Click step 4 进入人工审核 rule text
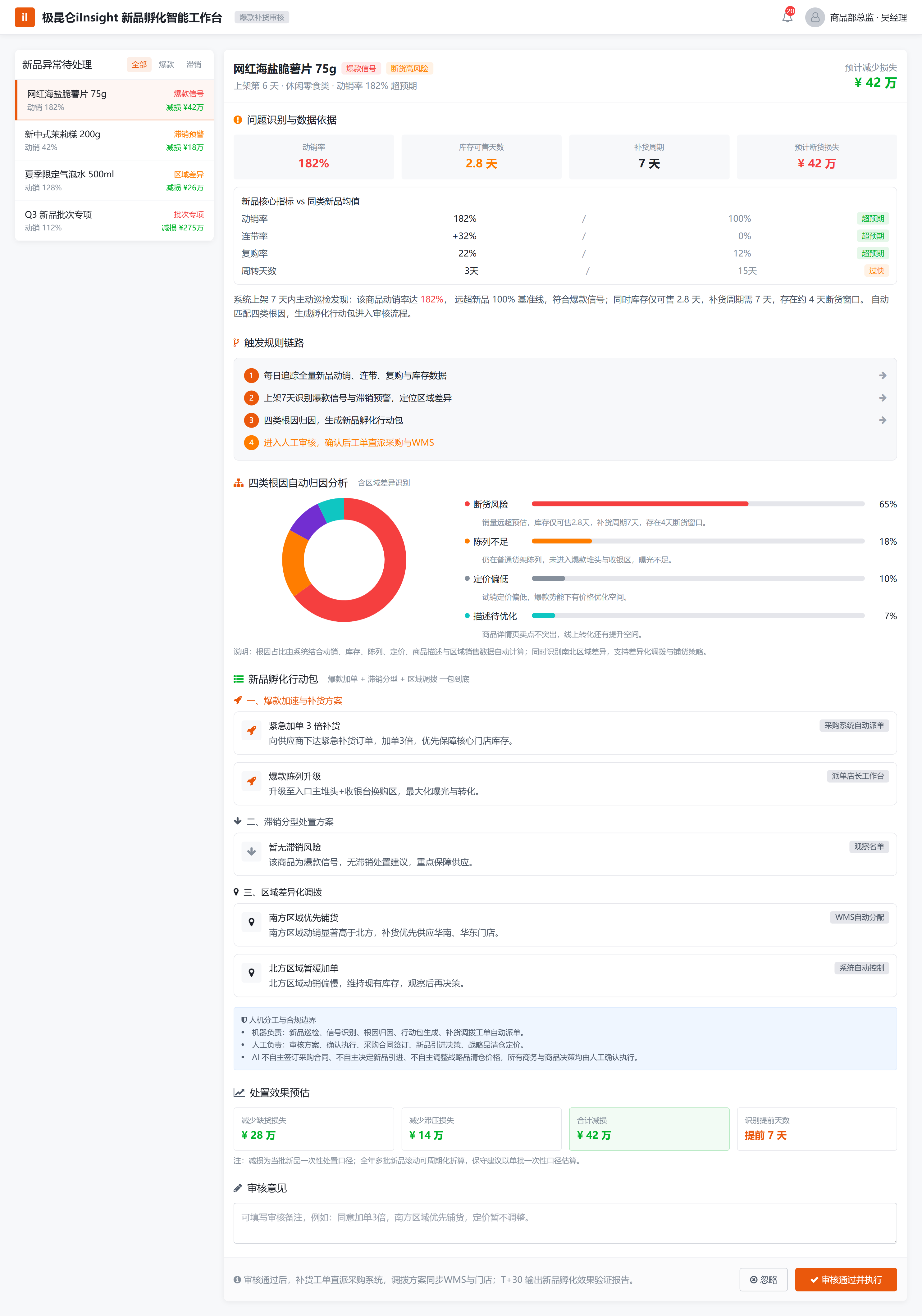 [349, 442]
